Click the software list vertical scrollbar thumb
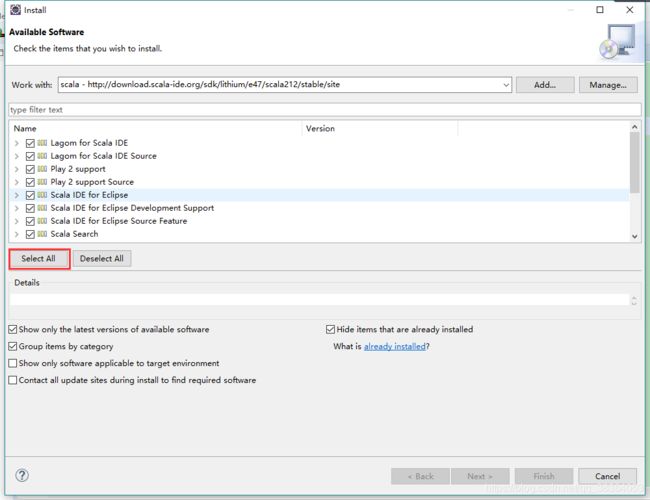This screenshot has width=650, height=500. click(x=635, y=163)
